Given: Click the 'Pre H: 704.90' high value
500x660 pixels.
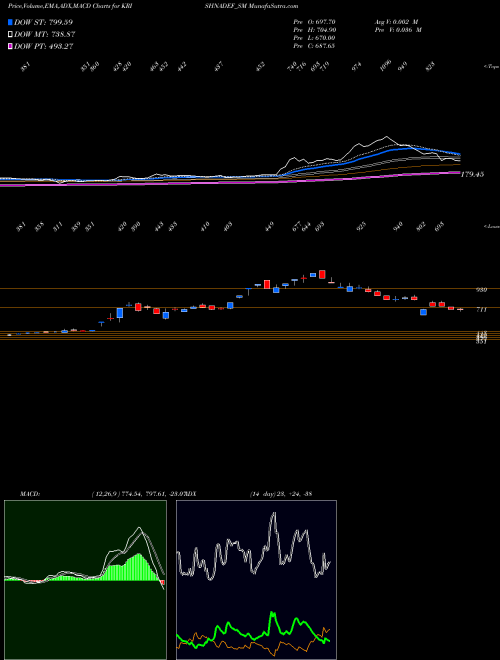Looking at the screenshot, I should click(x=314, y=30).
